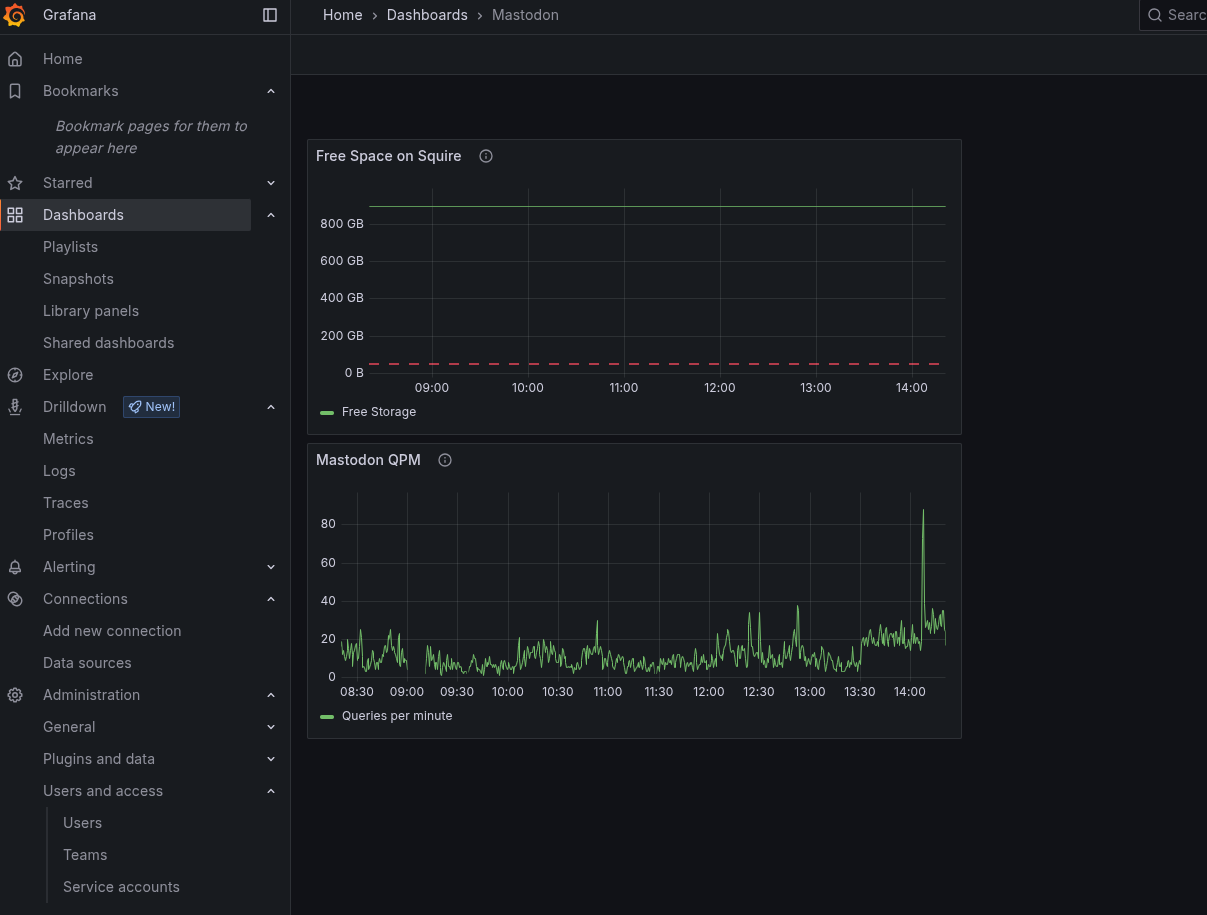Screen dimensions: 1207x915
Task: Expand the General submenu chevron
Action: pos(271,727)
